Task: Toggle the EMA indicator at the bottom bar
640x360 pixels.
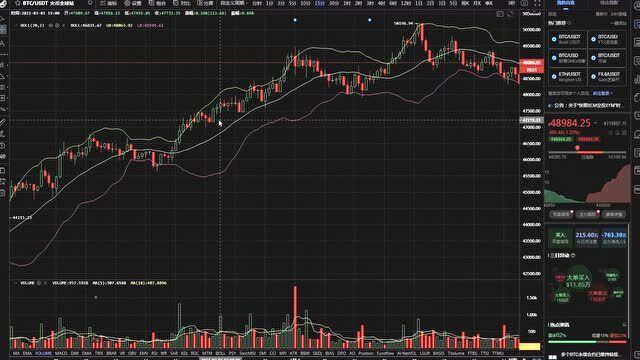Action: pyautogui.click(x=27, y=353)
